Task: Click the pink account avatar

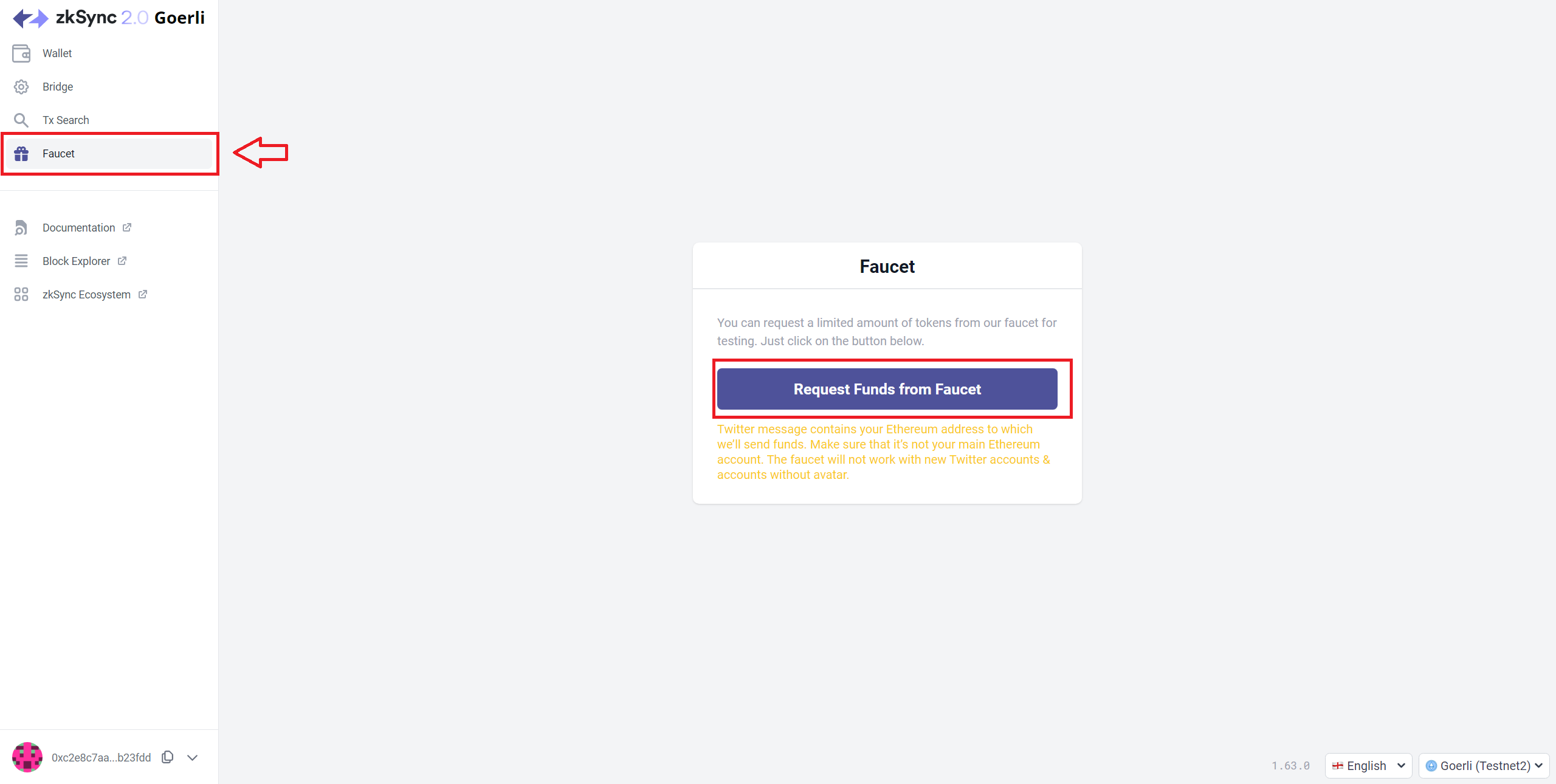Action: coord(27,757)
